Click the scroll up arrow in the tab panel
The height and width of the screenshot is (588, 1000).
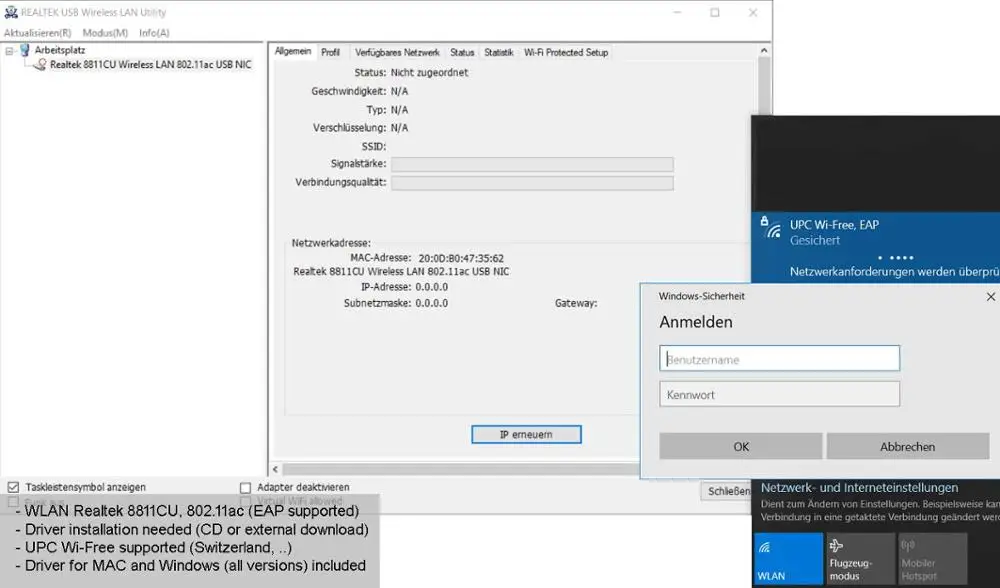[x=764, y=50]
